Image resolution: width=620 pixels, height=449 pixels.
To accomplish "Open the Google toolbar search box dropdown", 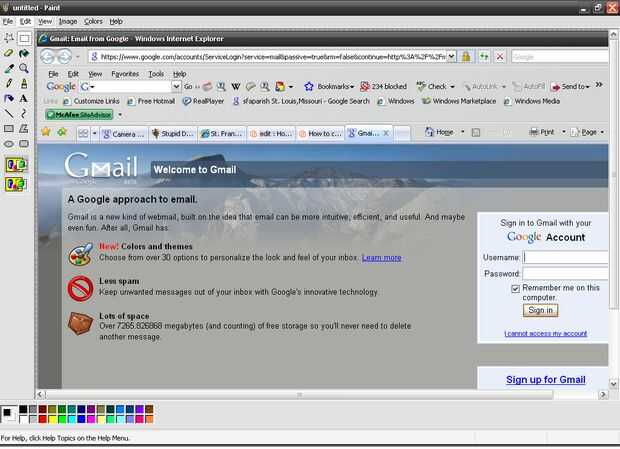I will pyautogui.click(x=176, y=87).
